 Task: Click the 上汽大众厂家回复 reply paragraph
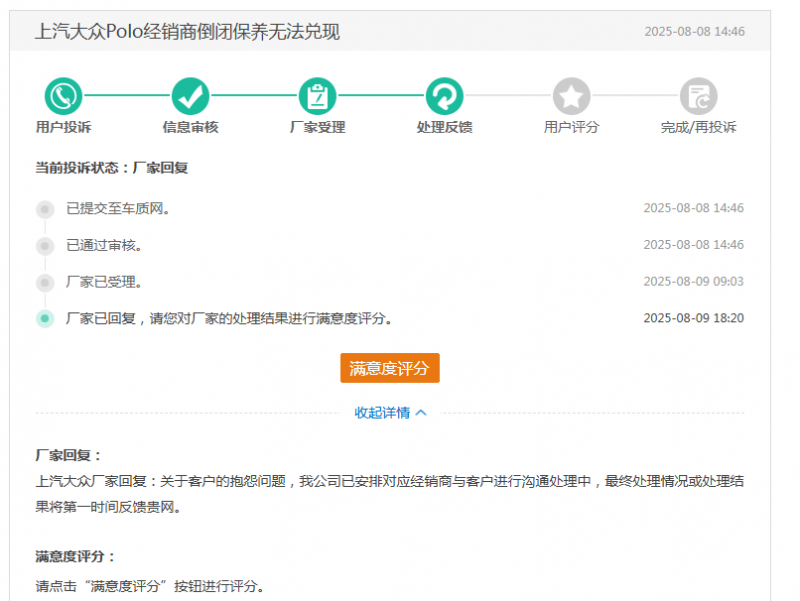click(x=390, y=494)
